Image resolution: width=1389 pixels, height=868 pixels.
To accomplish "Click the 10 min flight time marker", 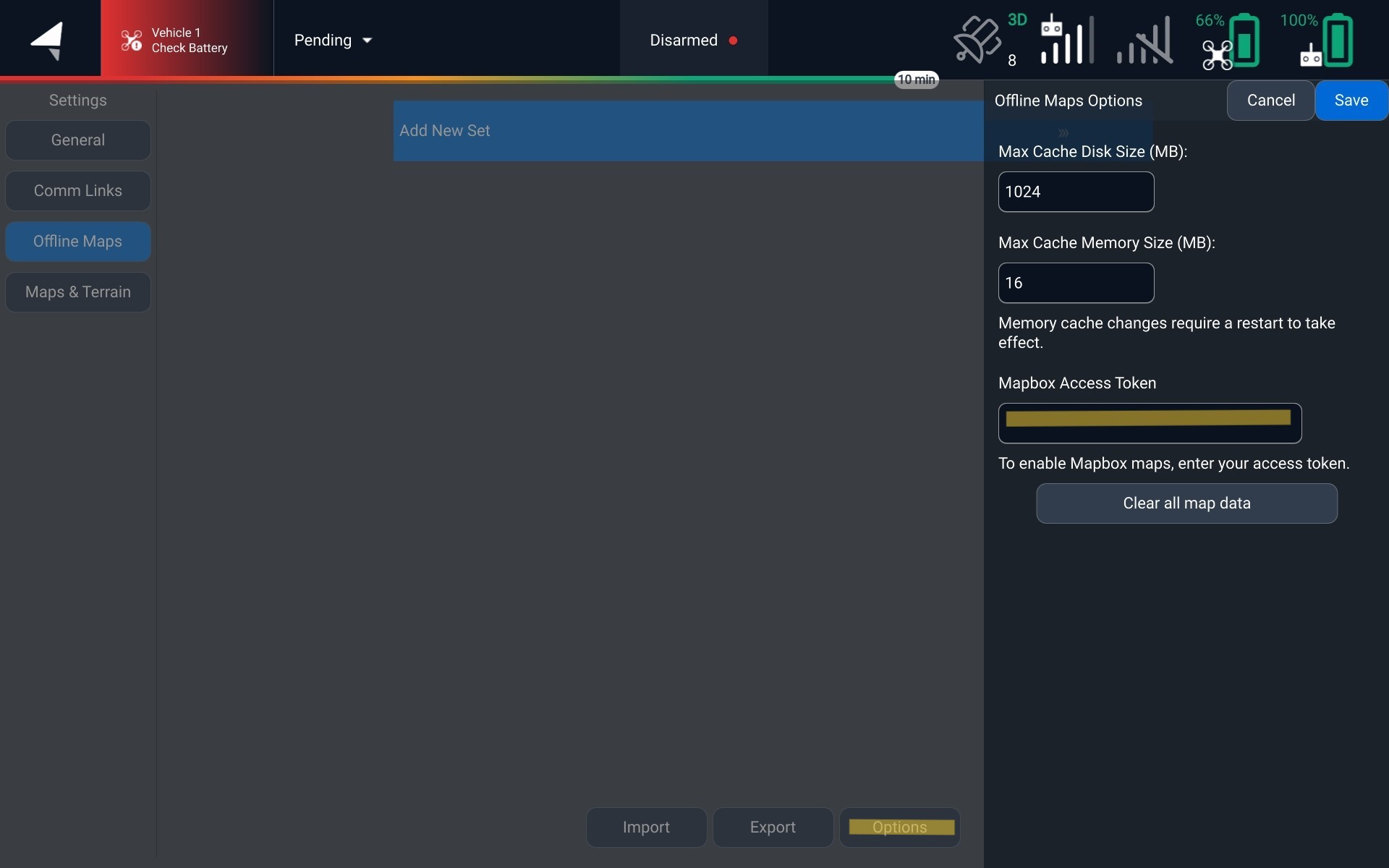I will coord(917,80).
